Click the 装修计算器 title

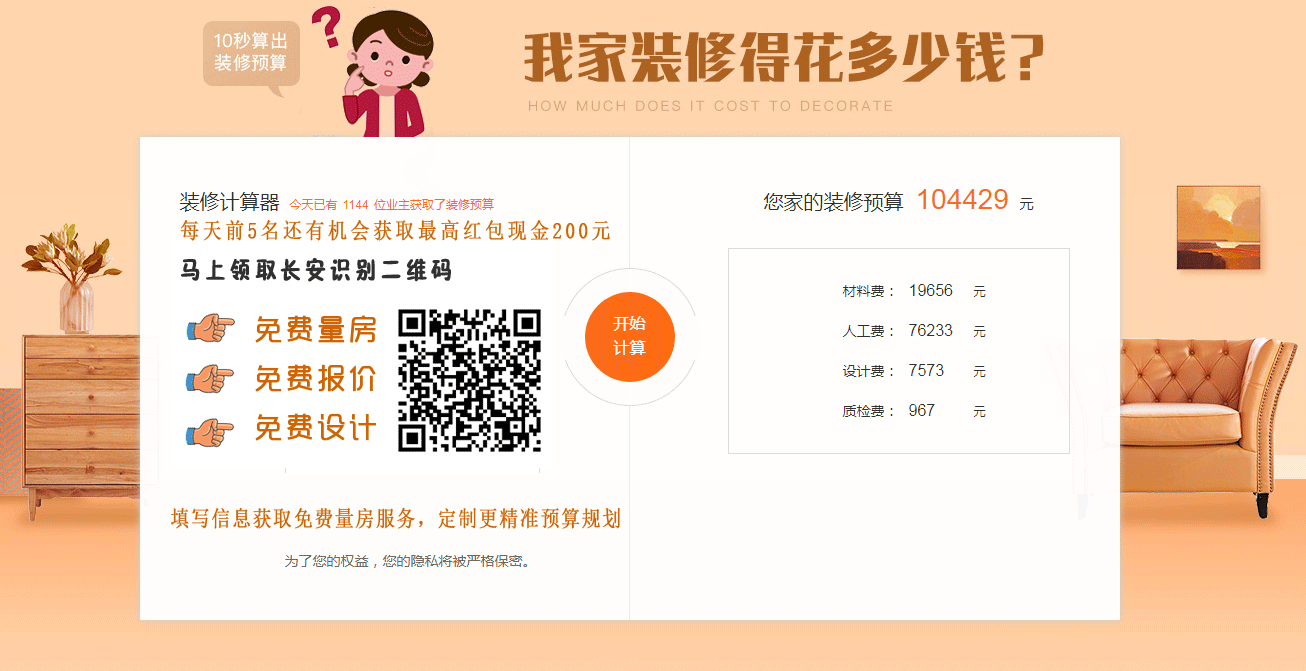click(229, 201)
